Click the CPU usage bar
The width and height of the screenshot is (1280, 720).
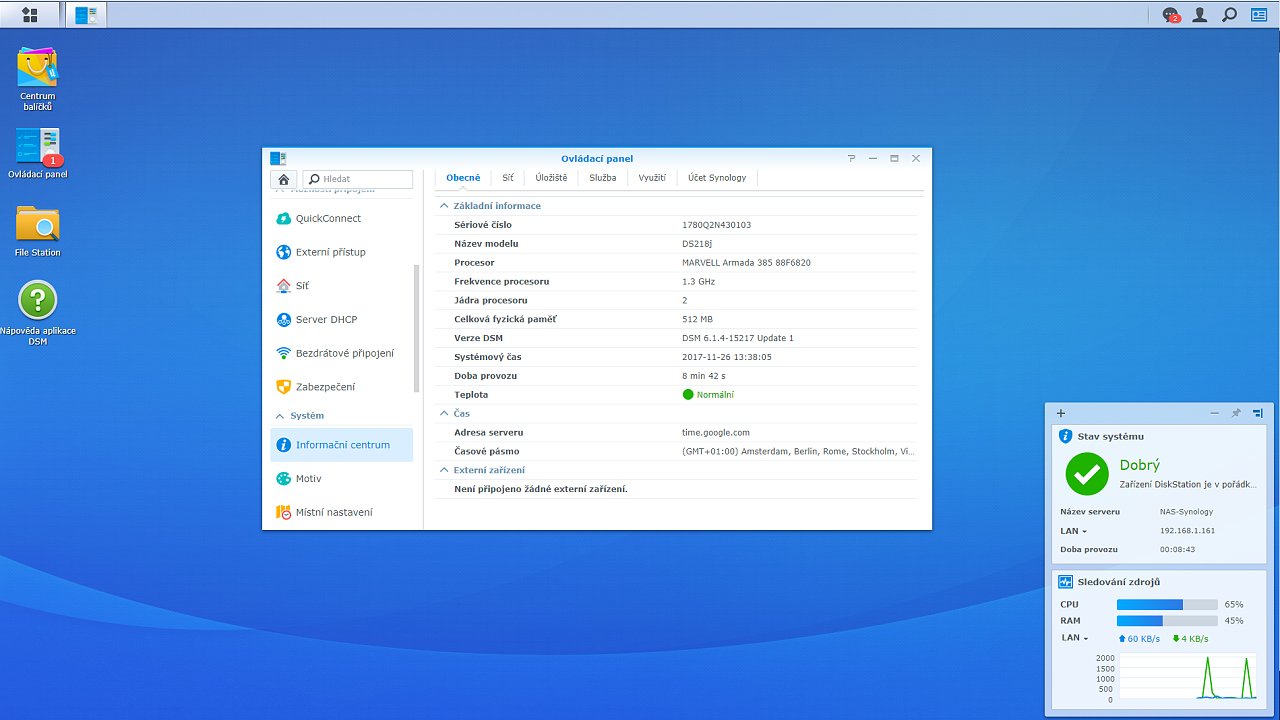click(1167, 605)
